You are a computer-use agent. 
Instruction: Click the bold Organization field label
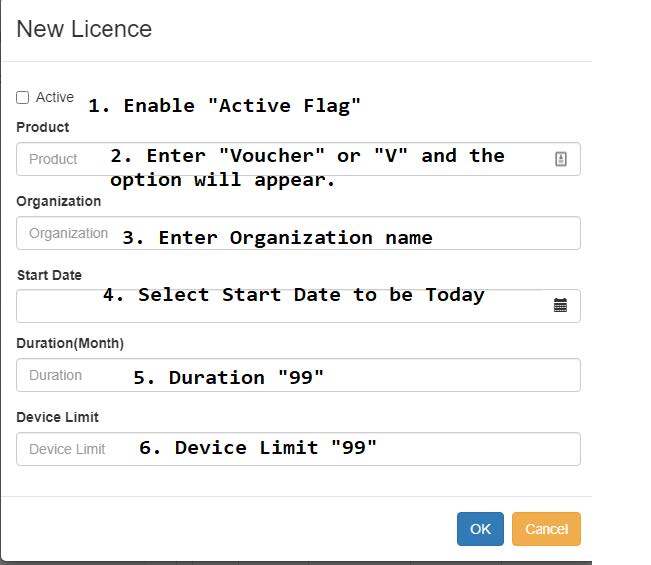click(59, 201)
